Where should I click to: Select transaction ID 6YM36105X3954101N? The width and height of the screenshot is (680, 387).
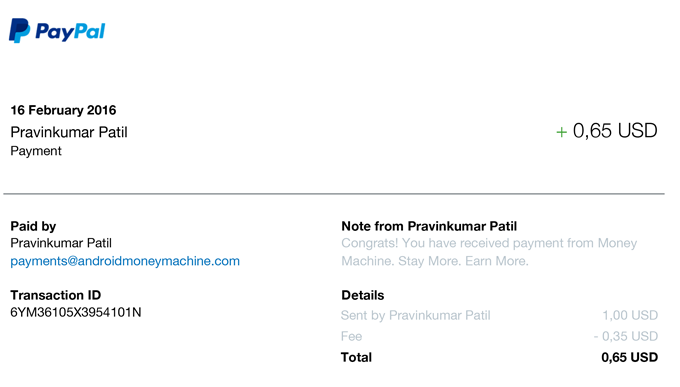click(76, 312)
